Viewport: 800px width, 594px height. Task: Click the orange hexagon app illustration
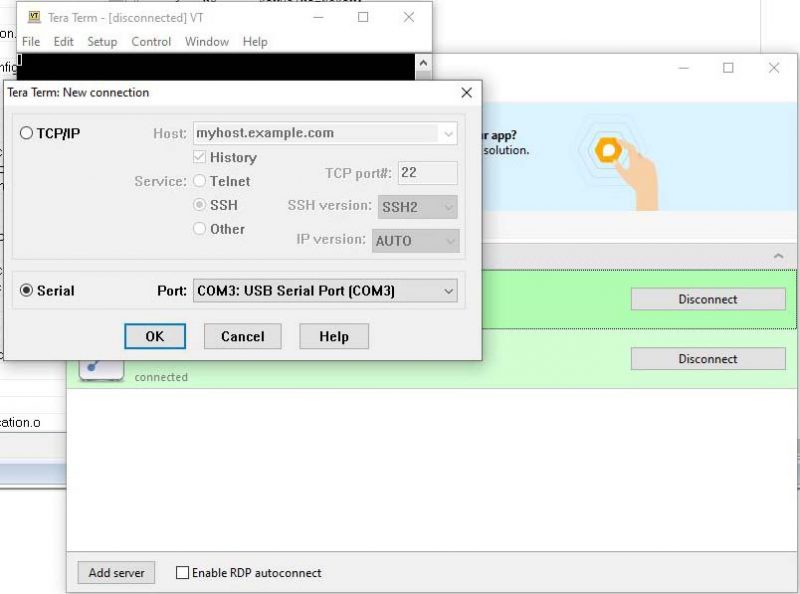click(607, 152)
